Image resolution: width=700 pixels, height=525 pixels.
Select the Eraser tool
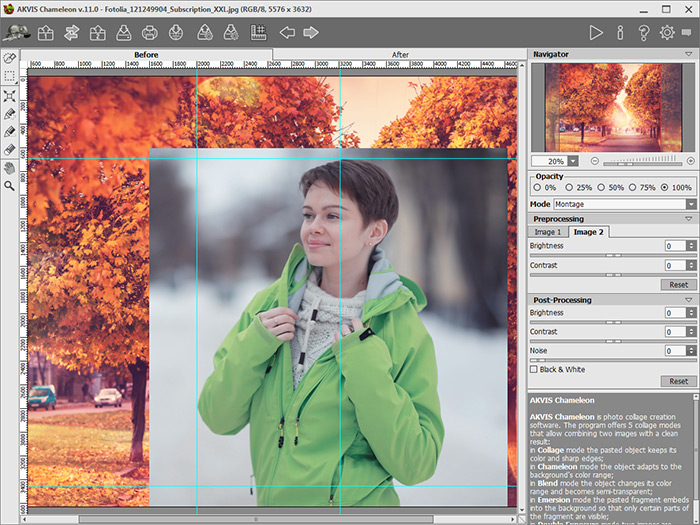click(x=9, y=150)
